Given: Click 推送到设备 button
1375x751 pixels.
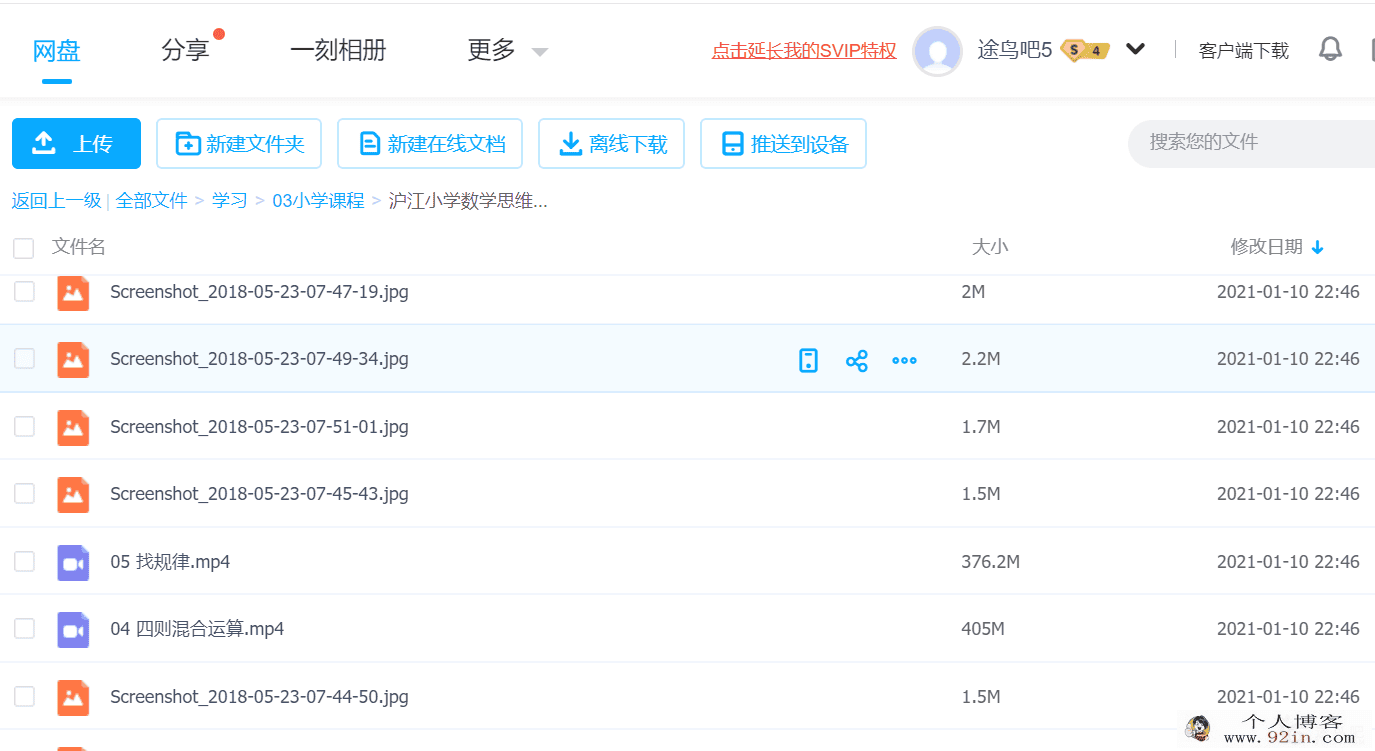Looking at the screenshot, I should point(783,144).
